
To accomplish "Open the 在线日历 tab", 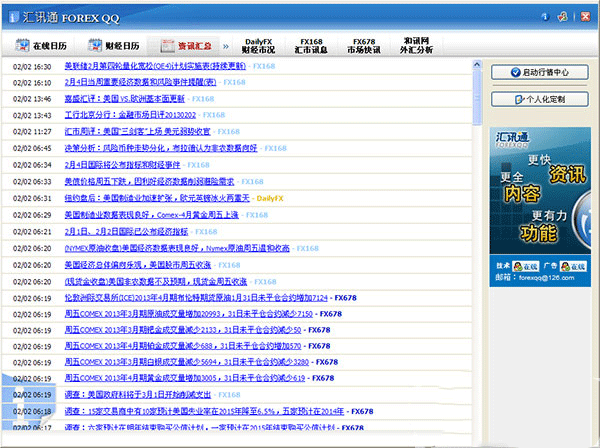I will click(x=41, y=46).
